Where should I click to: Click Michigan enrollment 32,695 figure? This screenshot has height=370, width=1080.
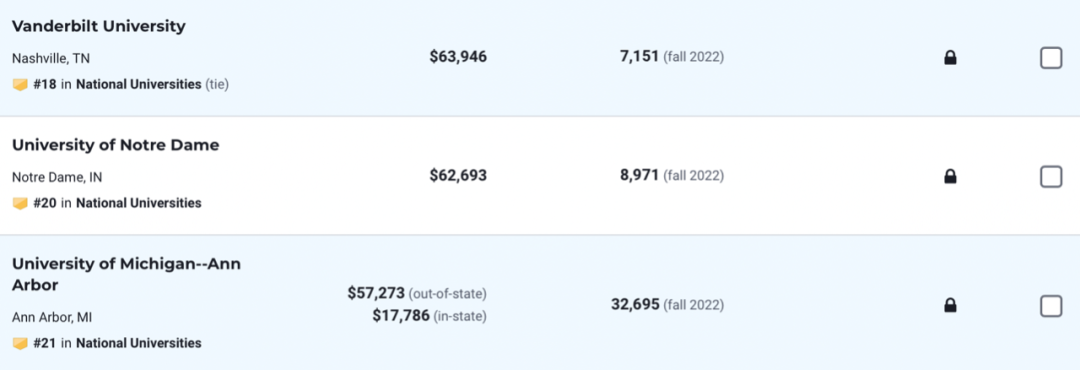coord(635,305)
